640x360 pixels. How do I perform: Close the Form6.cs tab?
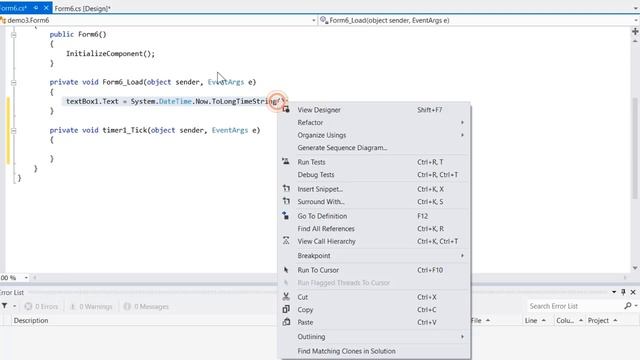coord(46,8)
